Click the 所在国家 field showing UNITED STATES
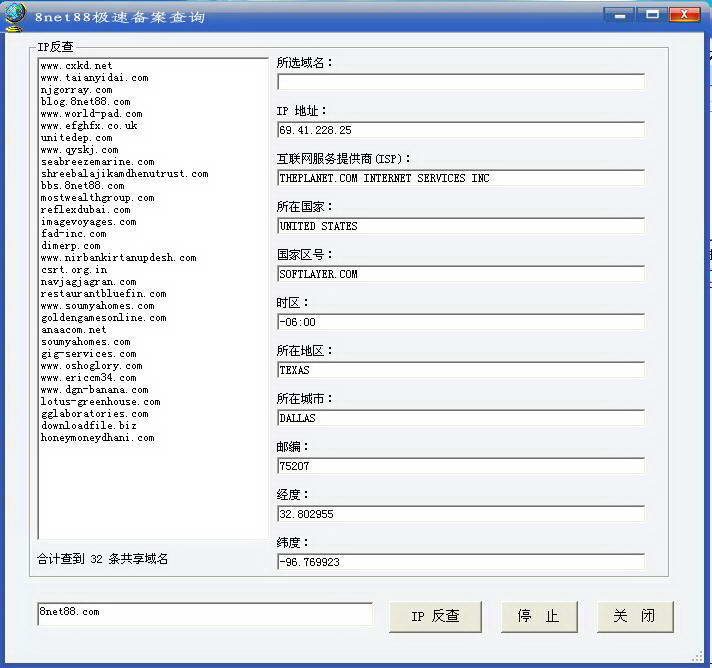The image size is (712, 668). point(460,226)
